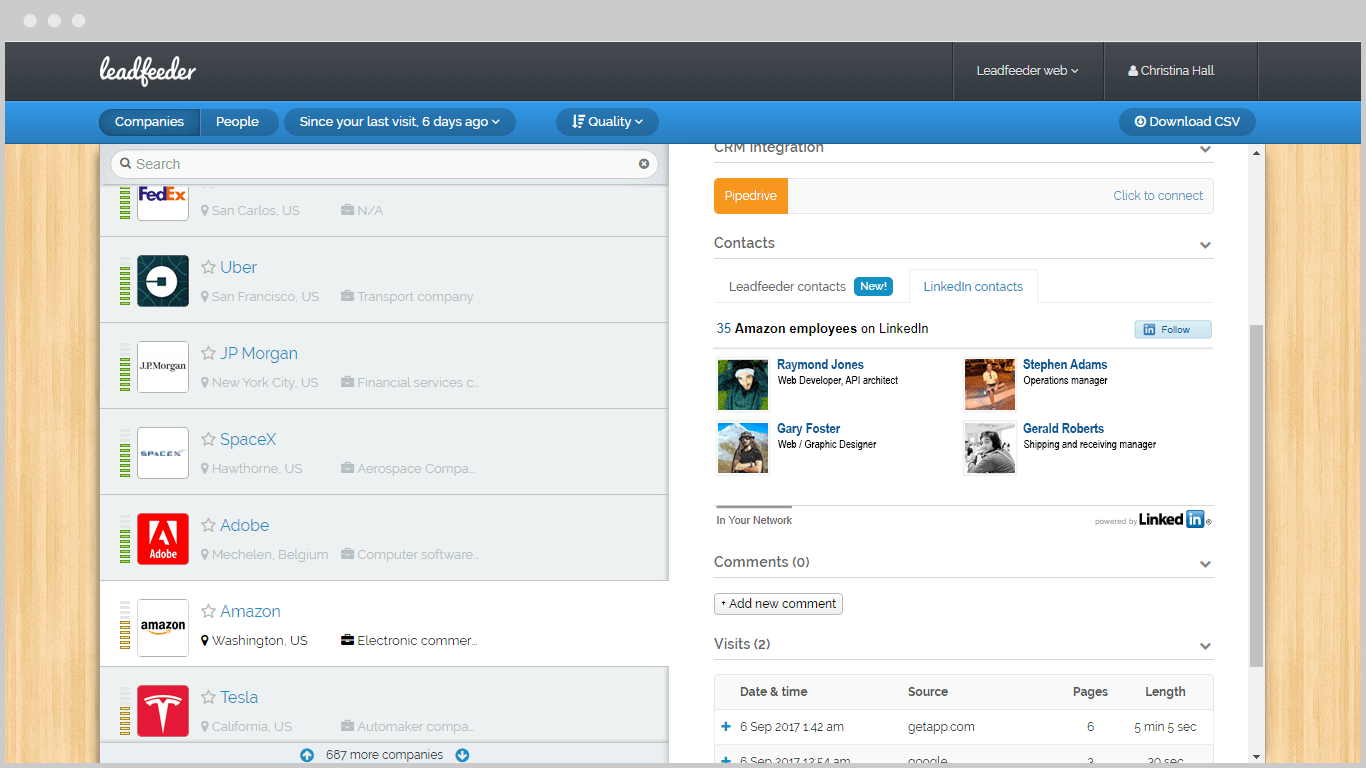
Task: Click the location pin next to Washington, US
Action: pyautogui.click(x=205, y=640)
